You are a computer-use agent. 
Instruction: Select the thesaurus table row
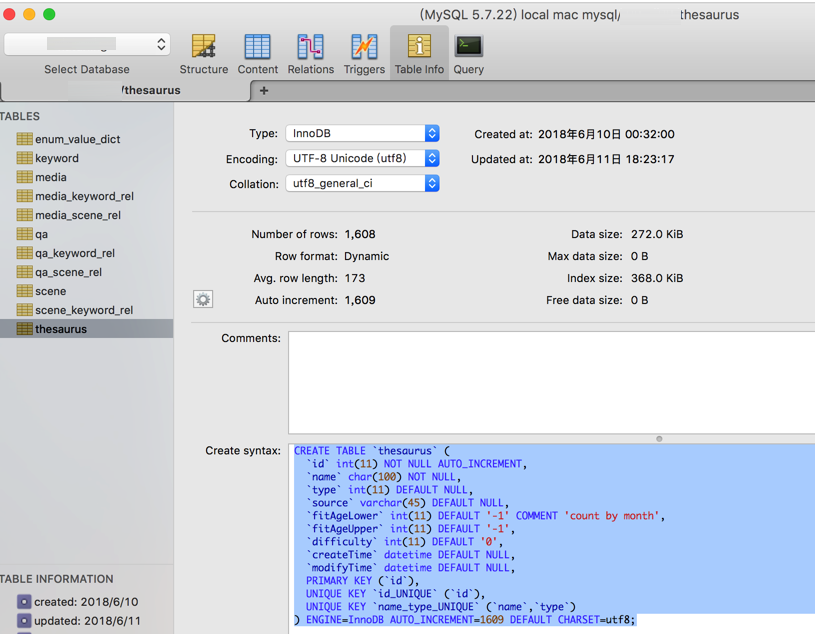(x=86, y=329)
